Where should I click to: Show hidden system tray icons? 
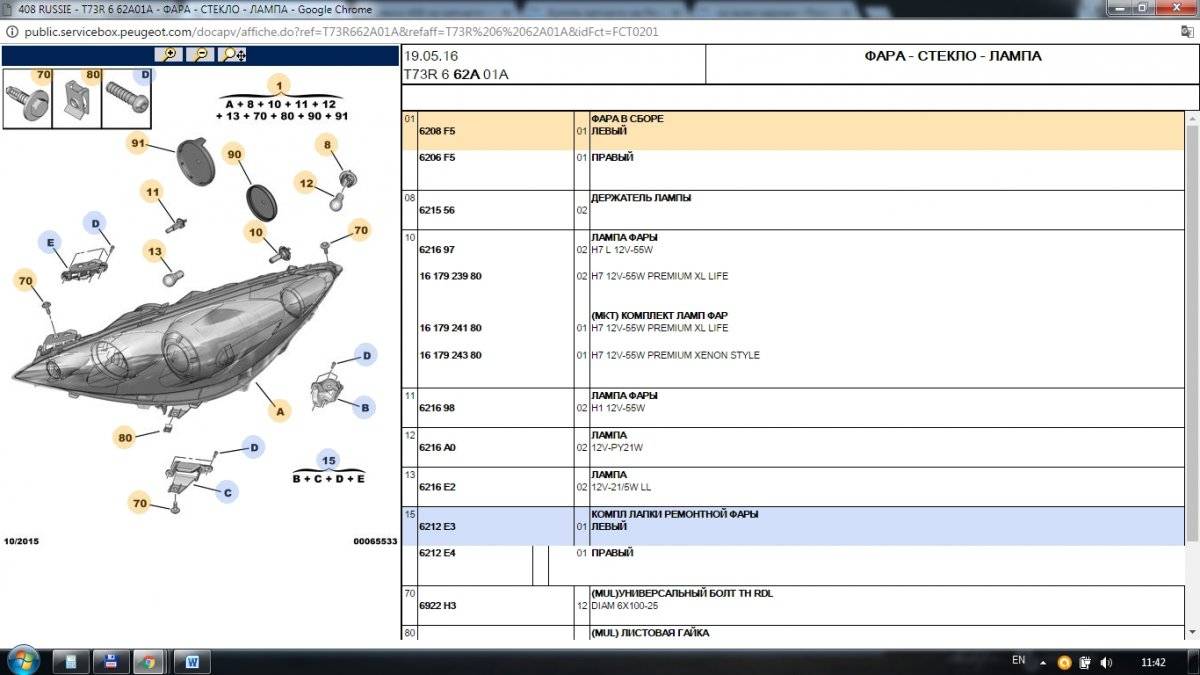(x=1044, y=662)
